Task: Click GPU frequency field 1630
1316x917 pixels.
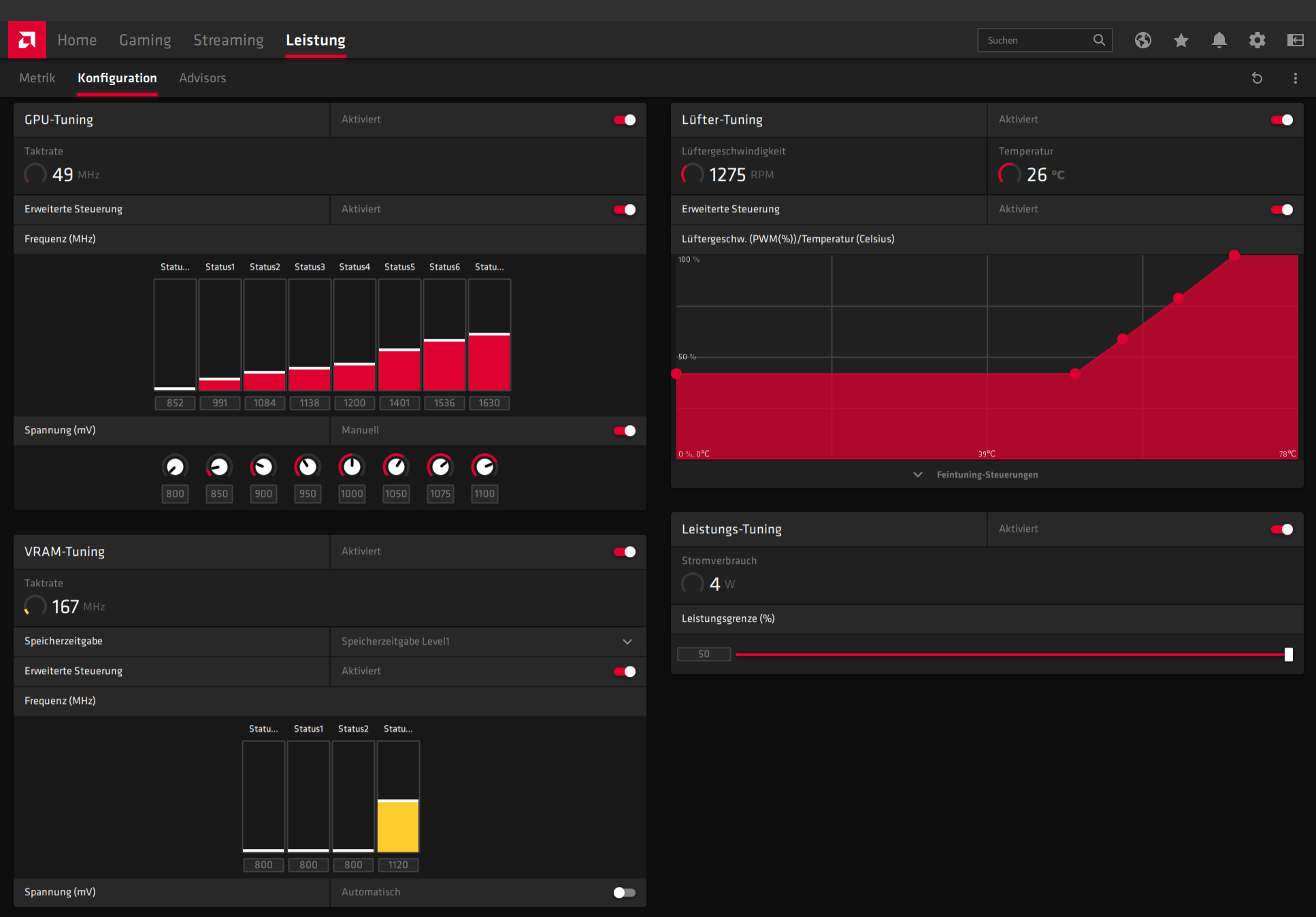Action: tap(489, 403)
